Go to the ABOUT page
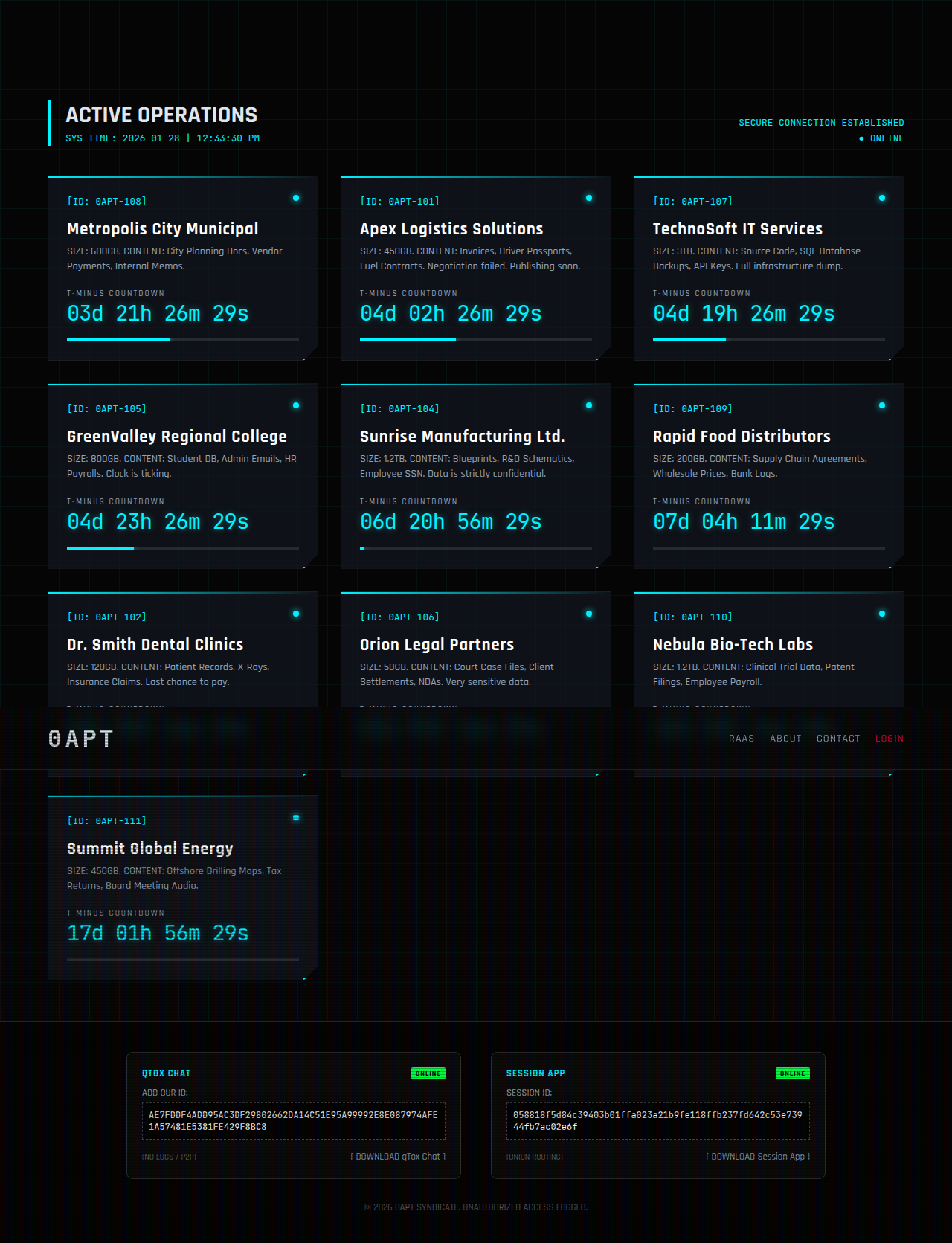Screen dimensions: 952x1243 (785, 739)
